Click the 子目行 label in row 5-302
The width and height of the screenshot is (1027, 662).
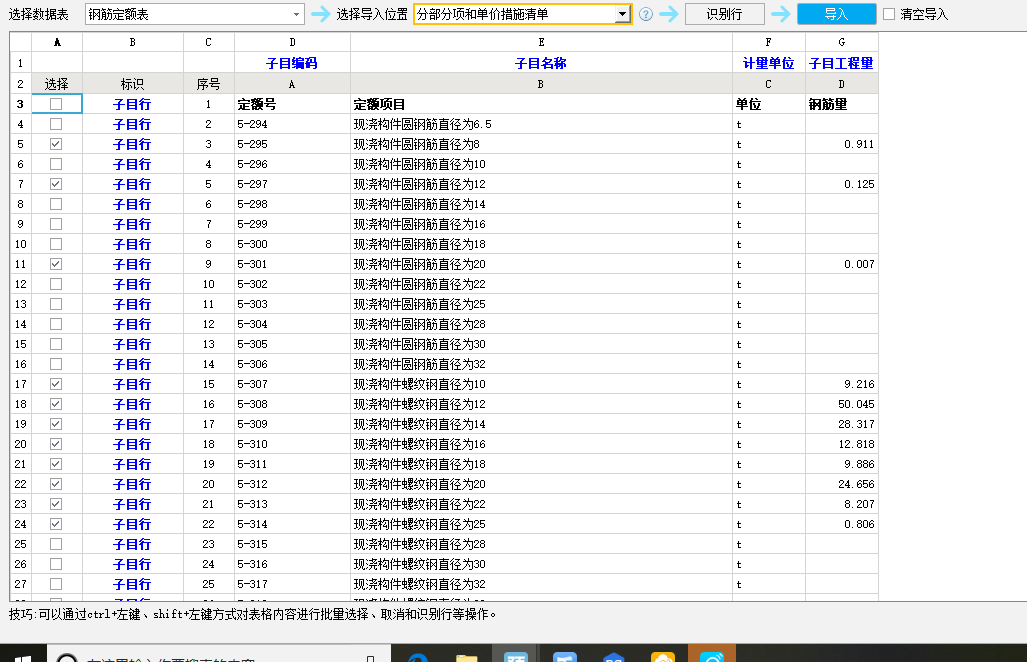pos(132,284)
